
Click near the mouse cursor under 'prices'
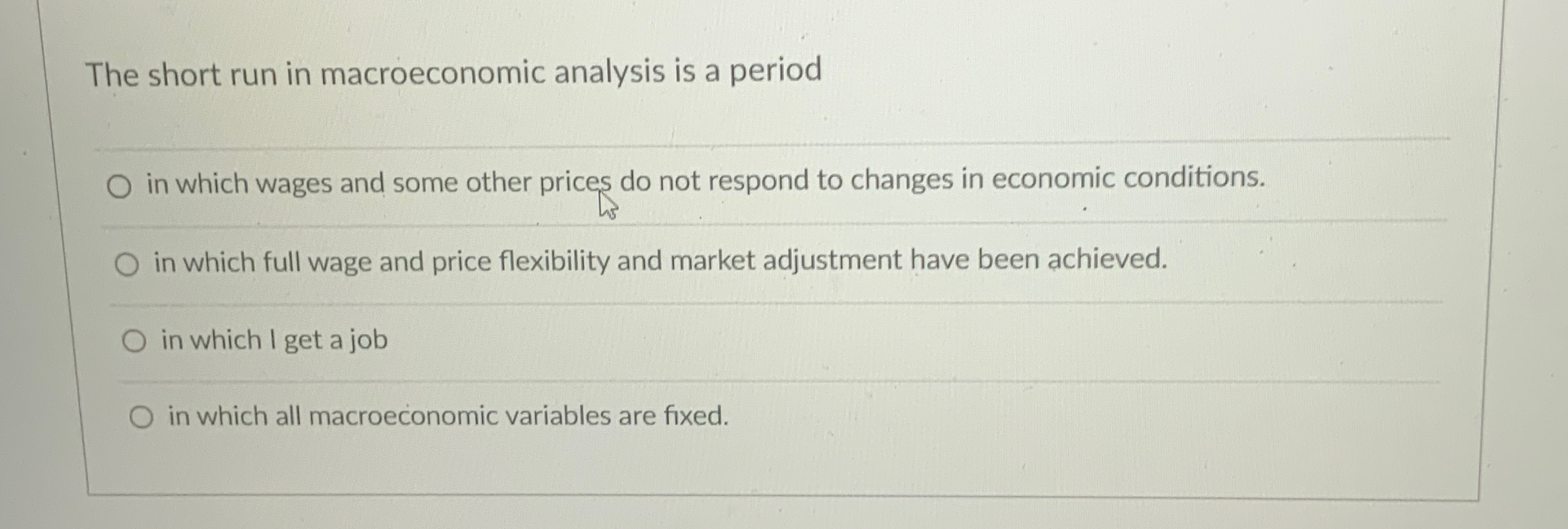(x=607, y=207)
